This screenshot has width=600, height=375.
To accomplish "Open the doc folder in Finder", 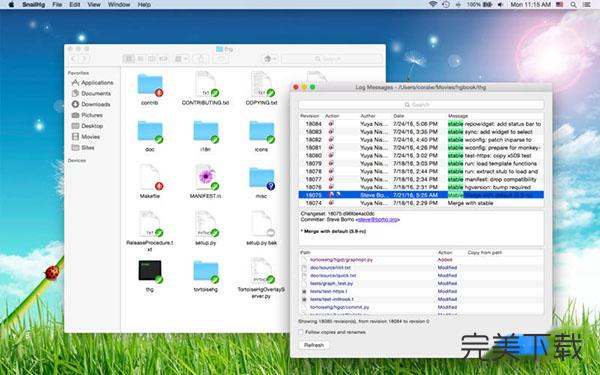I will point(150,132).
